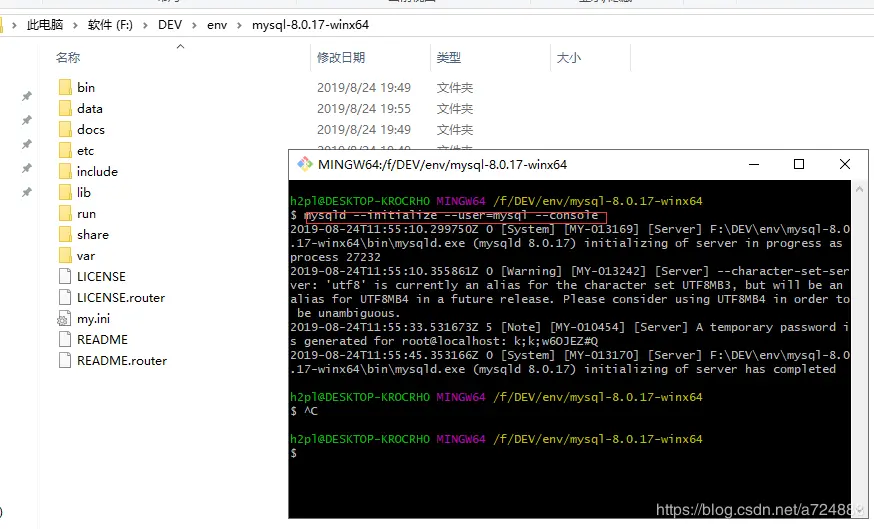This screenshot has width=874, height=529.
Task: Open the docs folder icon
Action: [65, 129]
